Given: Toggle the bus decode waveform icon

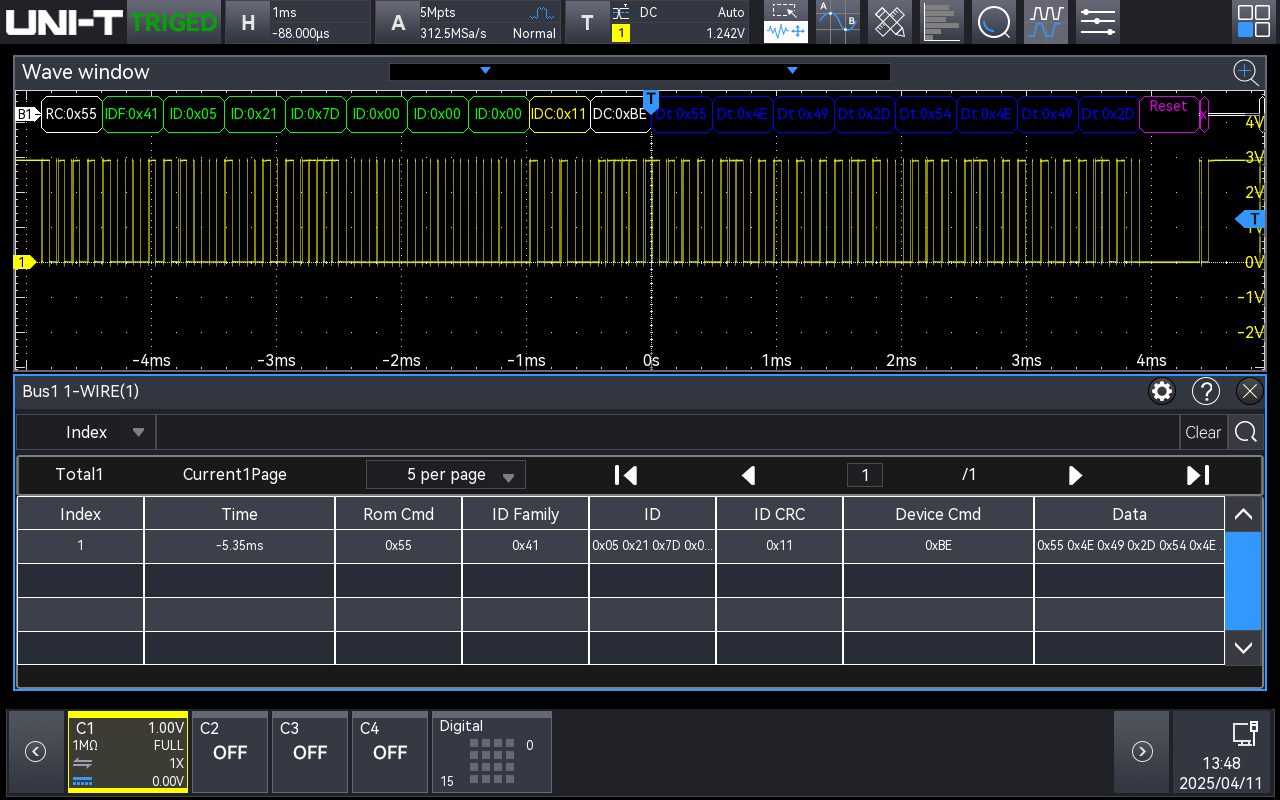Looking at the screenshot, I should tap(1045, 22).
